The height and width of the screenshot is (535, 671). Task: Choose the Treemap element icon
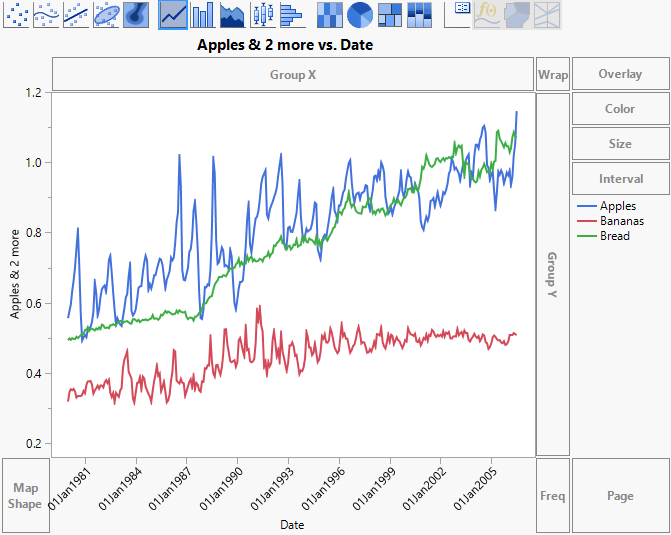(389, 14)
